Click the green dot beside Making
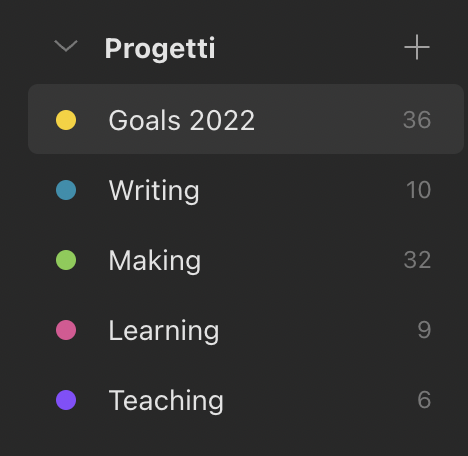The height and width of the screenshot is (456, 468). click(66, 260)
